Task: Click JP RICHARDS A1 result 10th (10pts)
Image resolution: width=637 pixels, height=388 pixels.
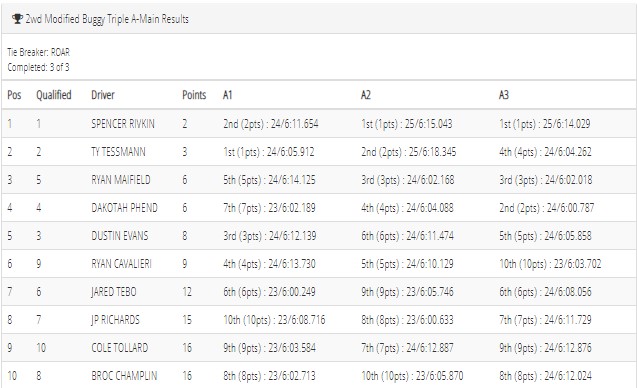Action: tap(247, 320)
